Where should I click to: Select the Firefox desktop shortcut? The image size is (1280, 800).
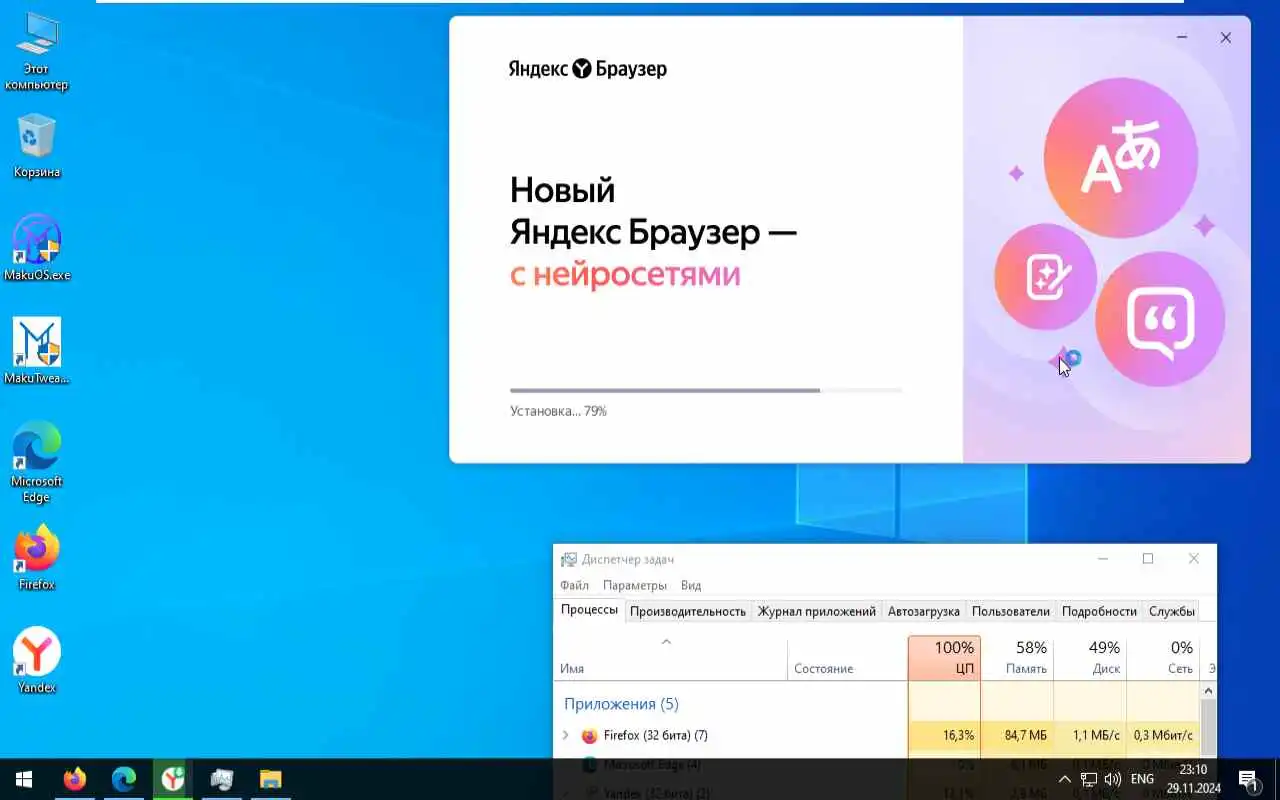pyautogui.click(x=37, y=558)
